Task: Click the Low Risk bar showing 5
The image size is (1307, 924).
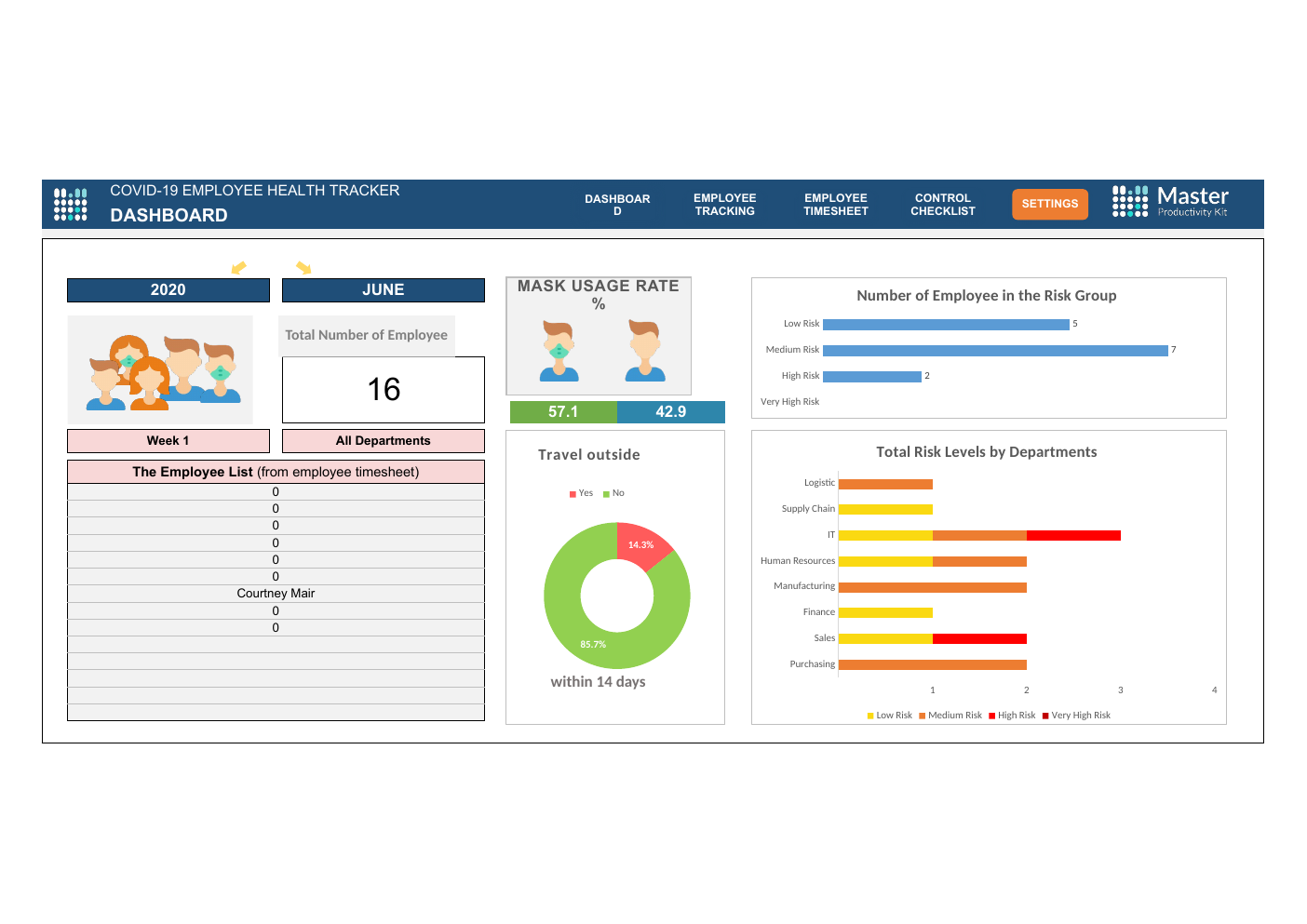Action: (x=946, y=325)
